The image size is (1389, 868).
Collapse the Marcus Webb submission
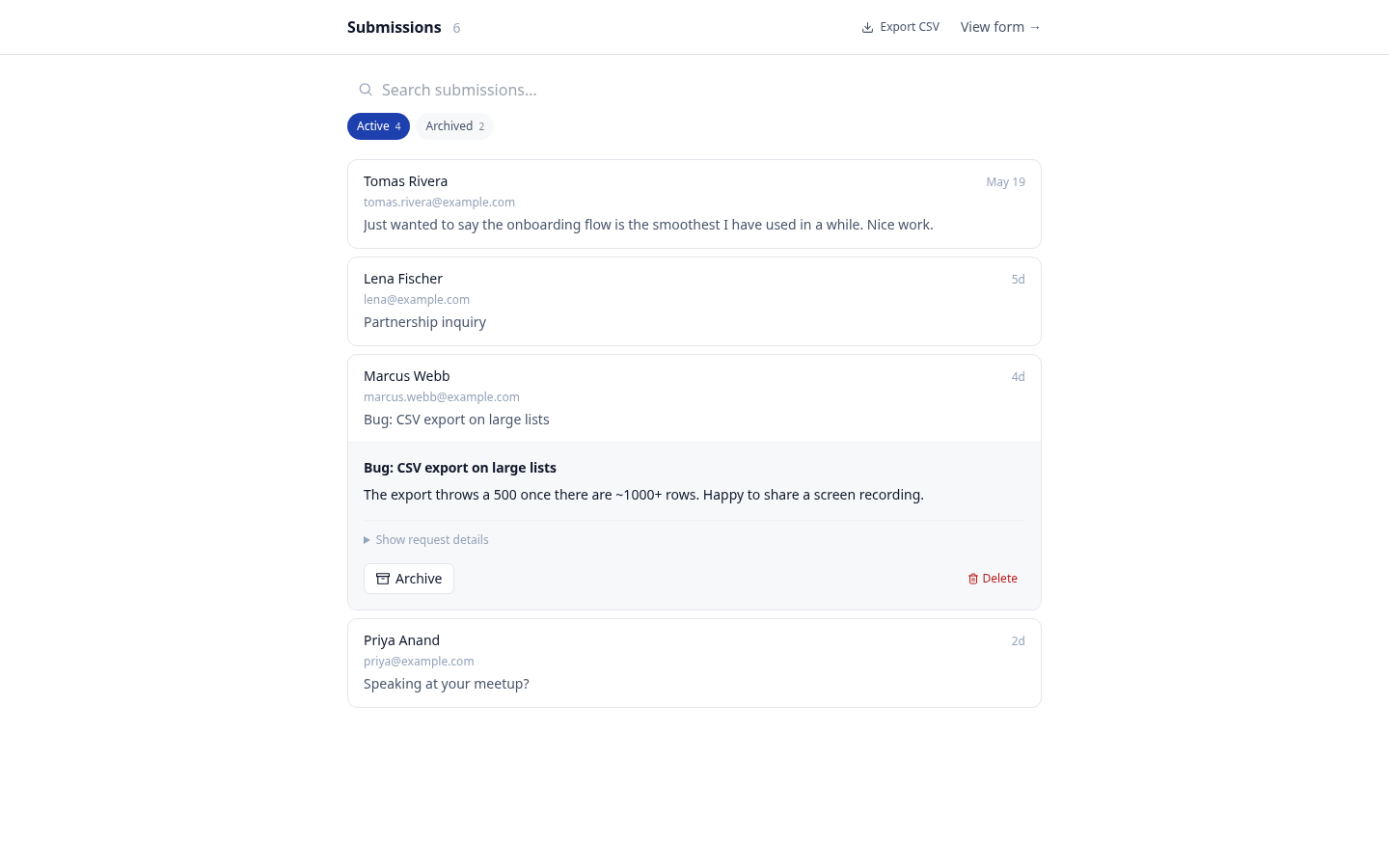[x=694, y=398]
